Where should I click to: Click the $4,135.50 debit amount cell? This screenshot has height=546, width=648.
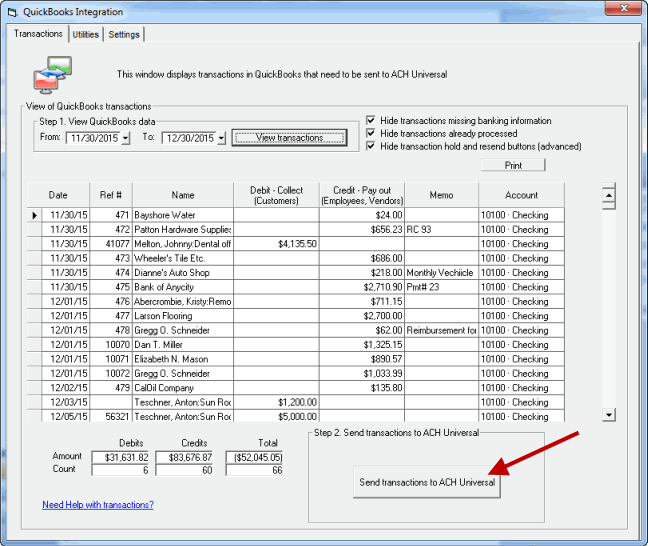point(276,244)
